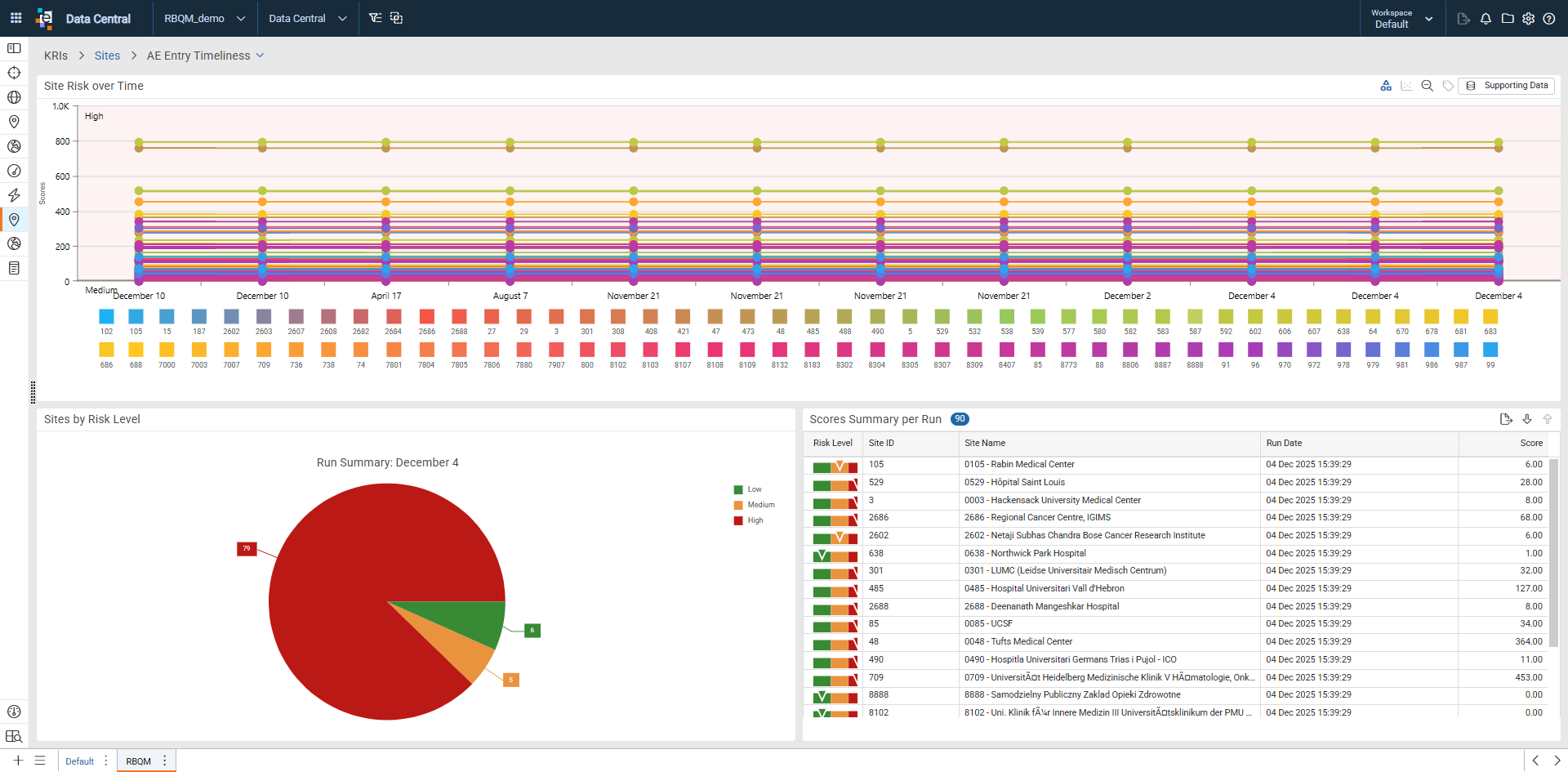
Task: Select the crosshair target sidebar icon
Action: click(14, 73)
